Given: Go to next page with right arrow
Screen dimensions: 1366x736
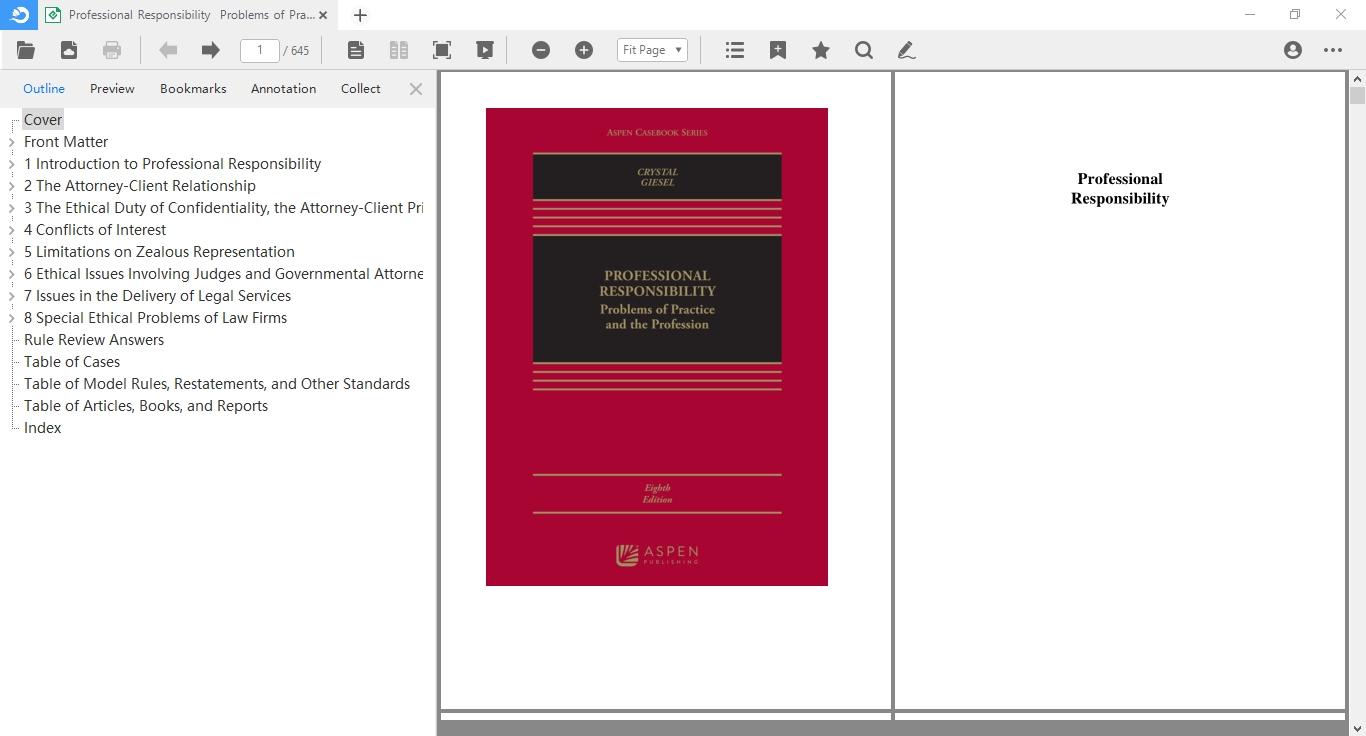Looking at the screenshot, I should (x=210, y=50).
